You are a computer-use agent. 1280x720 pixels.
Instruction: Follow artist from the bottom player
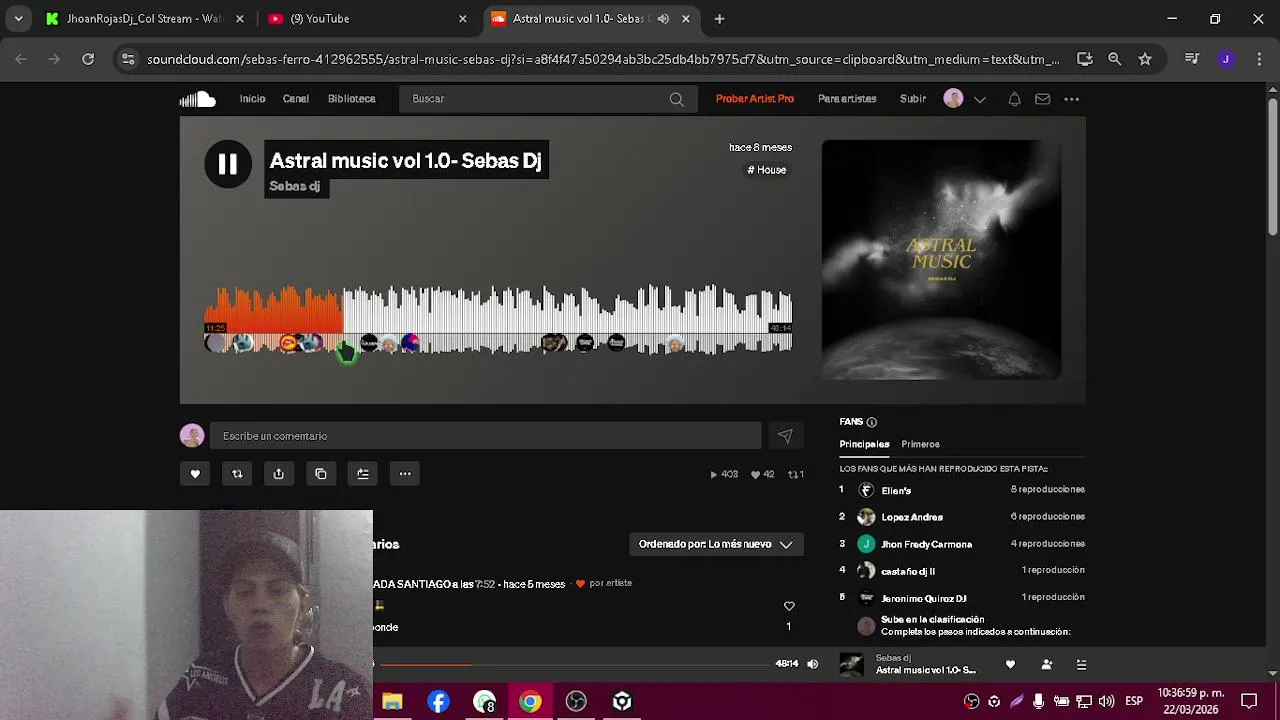click(1047, 664)
